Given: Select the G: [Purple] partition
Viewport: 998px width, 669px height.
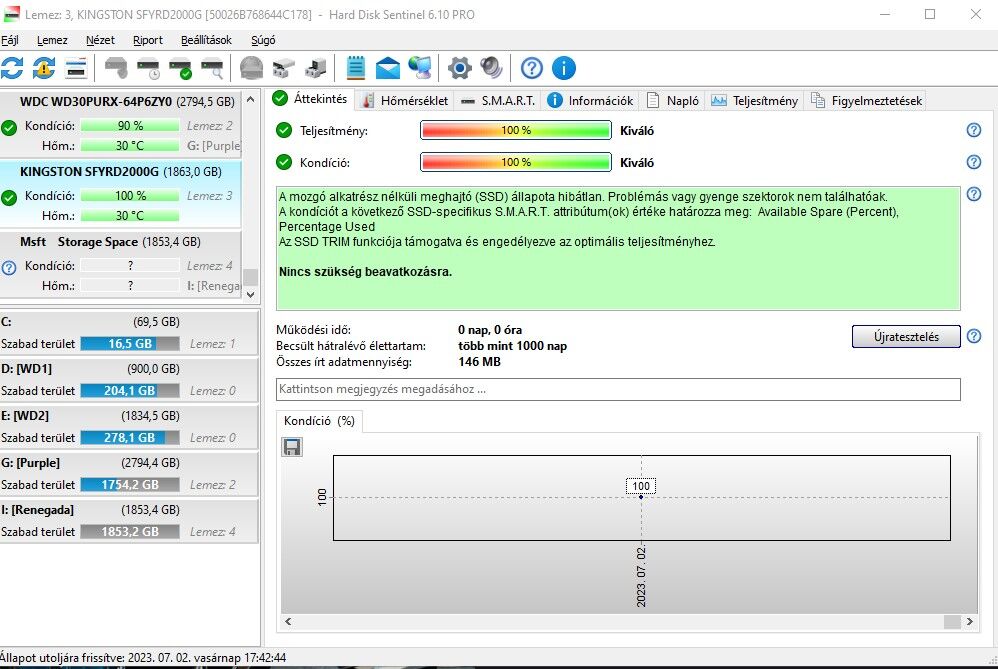Looking at the screenshot, I should tap(129, 474).
